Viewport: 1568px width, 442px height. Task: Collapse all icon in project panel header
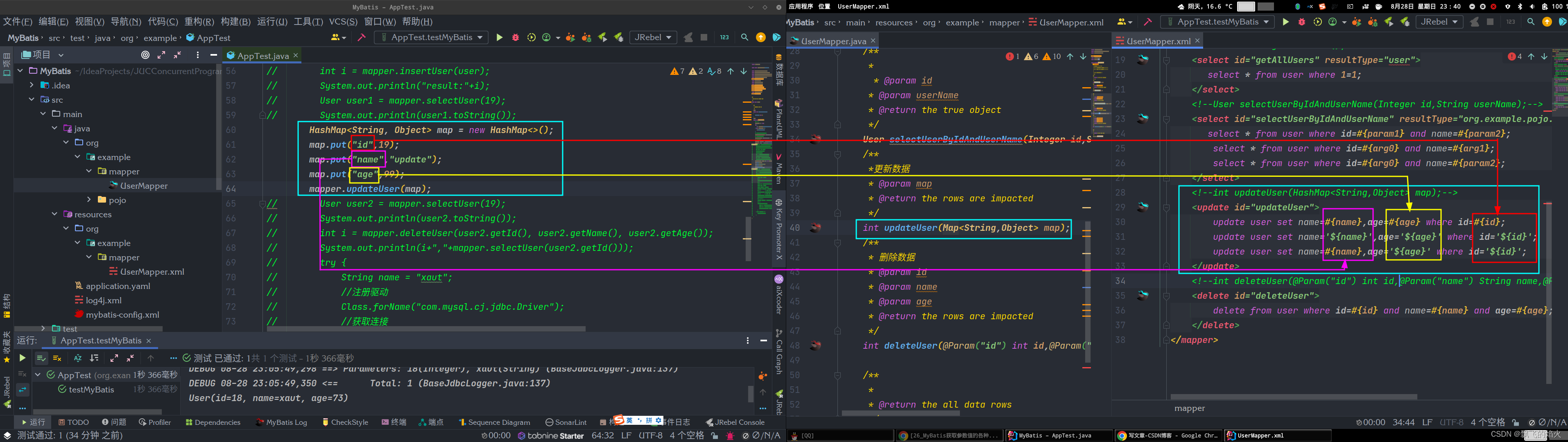(178, 55)
